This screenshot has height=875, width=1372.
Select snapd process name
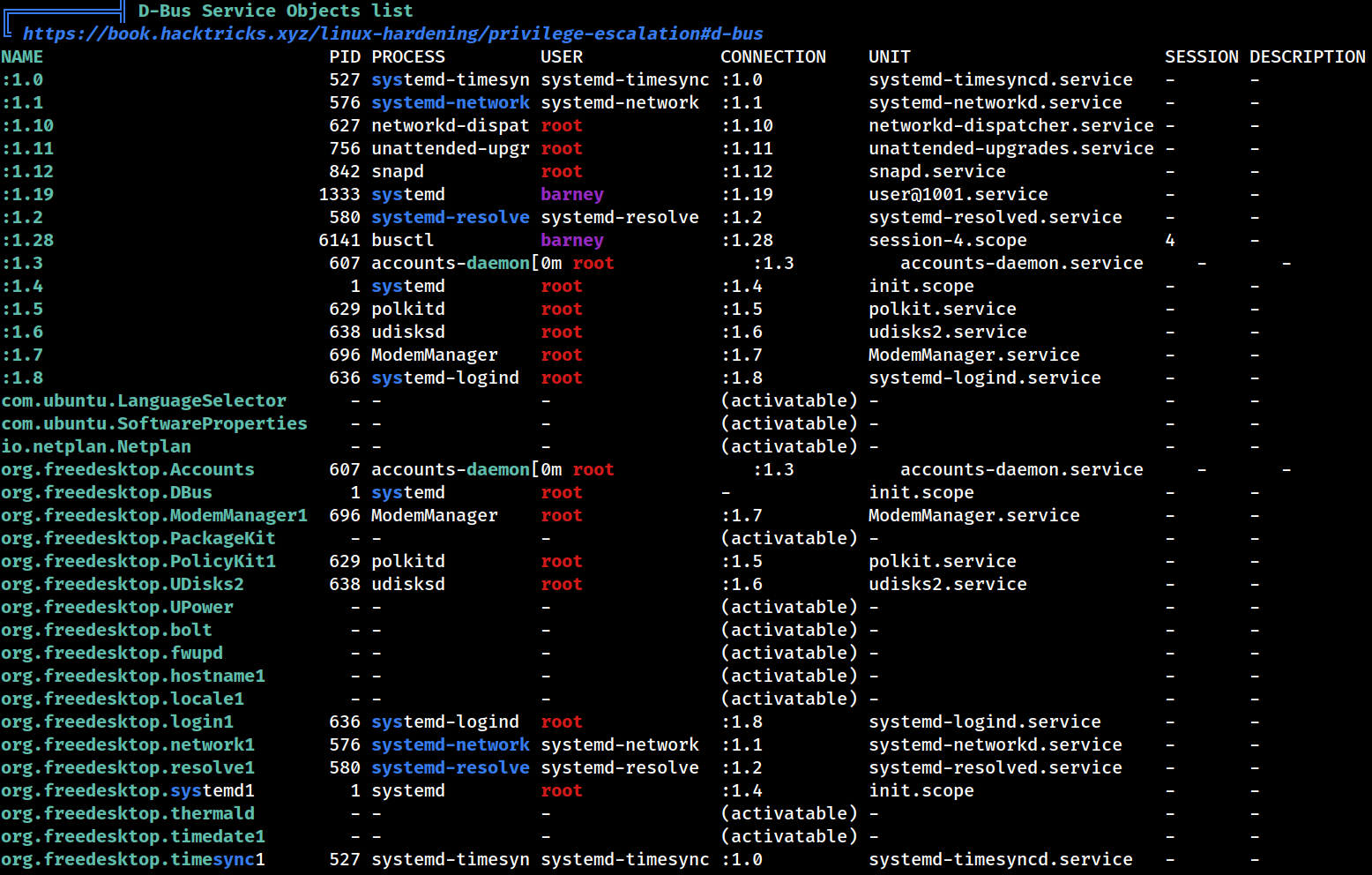click(398, 171)
